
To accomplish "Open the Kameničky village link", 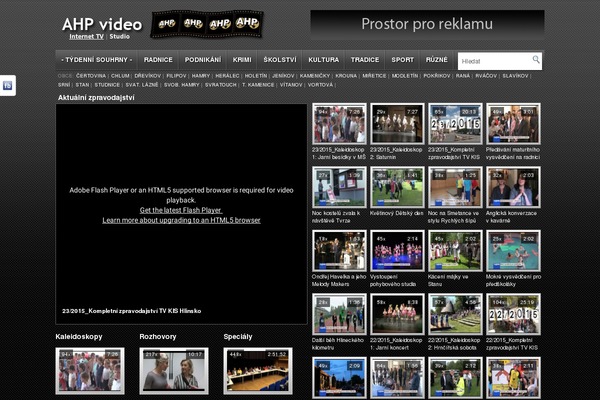I will (315, 76).
